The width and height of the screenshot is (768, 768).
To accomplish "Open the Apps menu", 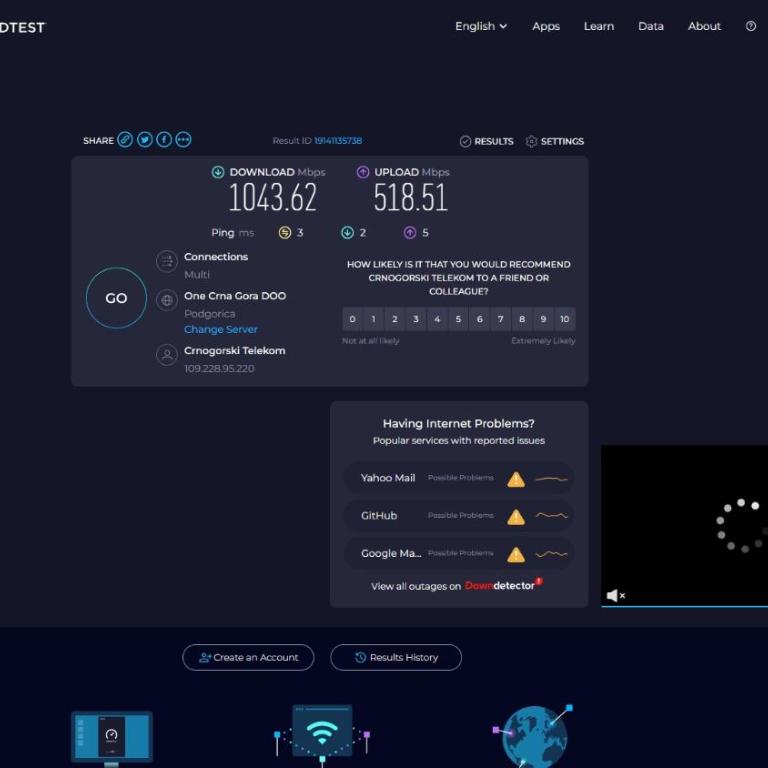I will [x=546, y=26].
